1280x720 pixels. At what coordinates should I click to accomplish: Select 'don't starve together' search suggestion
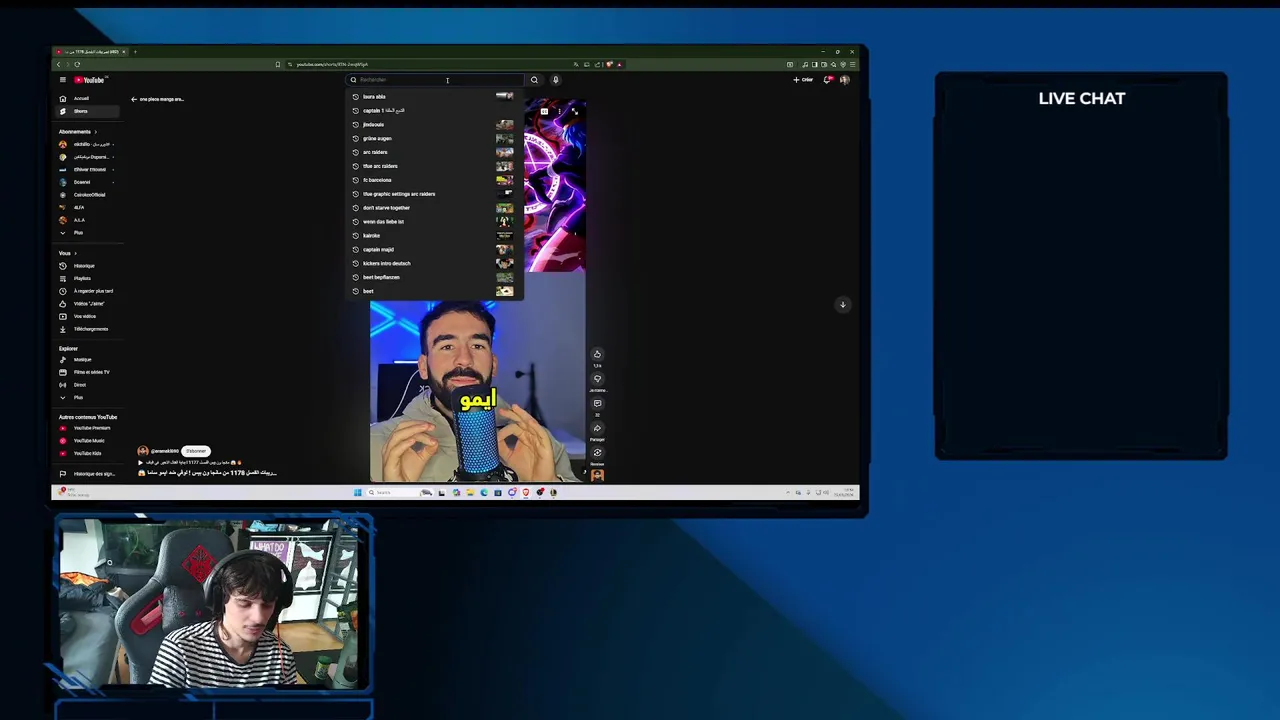pyautogui.click(x=432, y=208)
